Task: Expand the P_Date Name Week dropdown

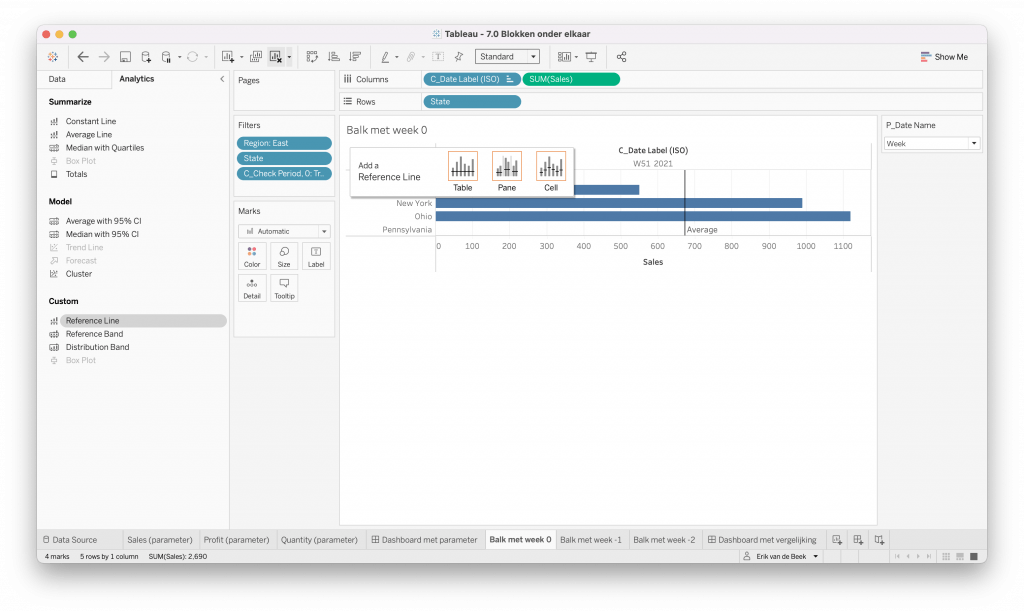Action: click(931, 144)
